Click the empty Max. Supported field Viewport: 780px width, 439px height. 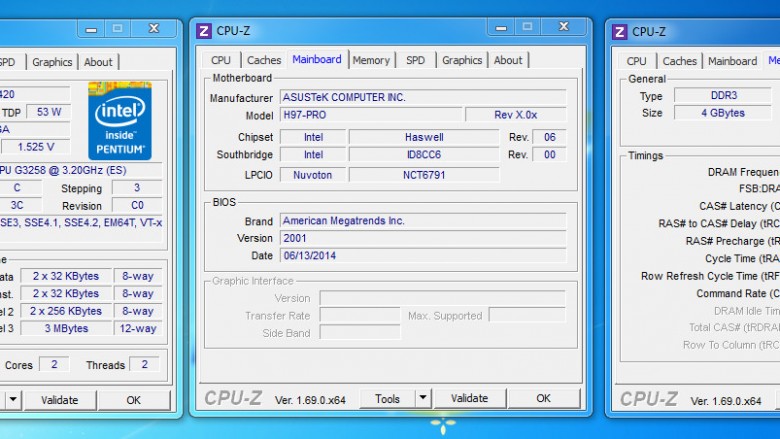coord(527,315)
